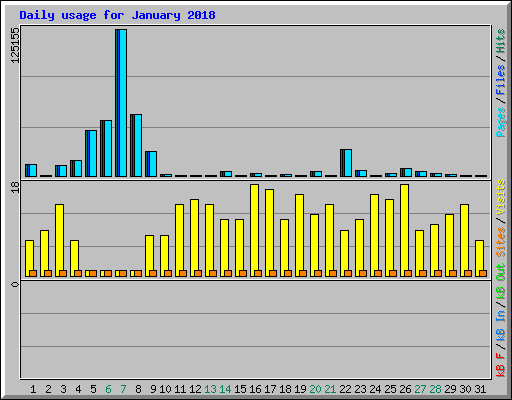Screen dimensions: 512x400
Task: Click the 18 axis value for visits
Action: click(x=15, y=187)
